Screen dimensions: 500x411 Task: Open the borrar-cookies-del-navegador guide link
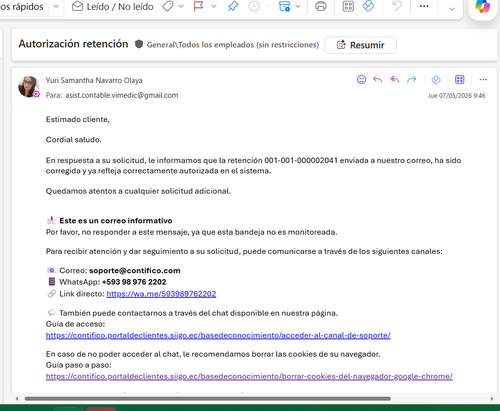(249, 377)
